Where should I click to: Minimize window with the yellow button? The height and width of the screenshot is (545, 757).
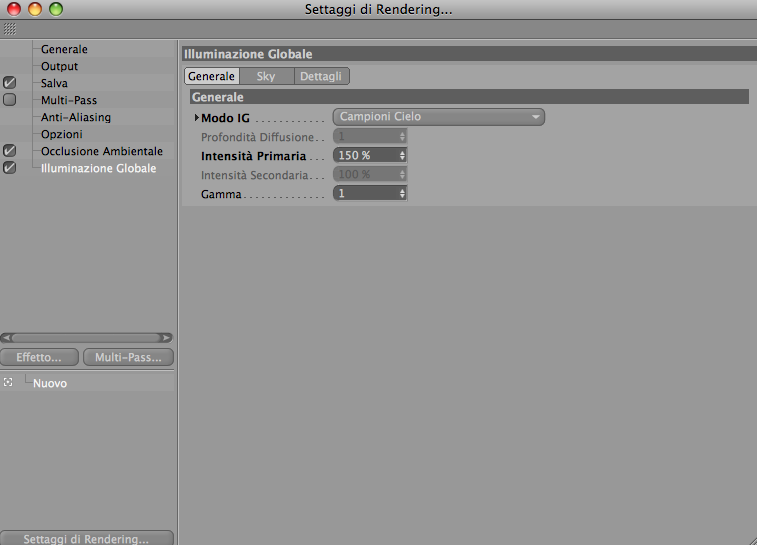[35, 9]
